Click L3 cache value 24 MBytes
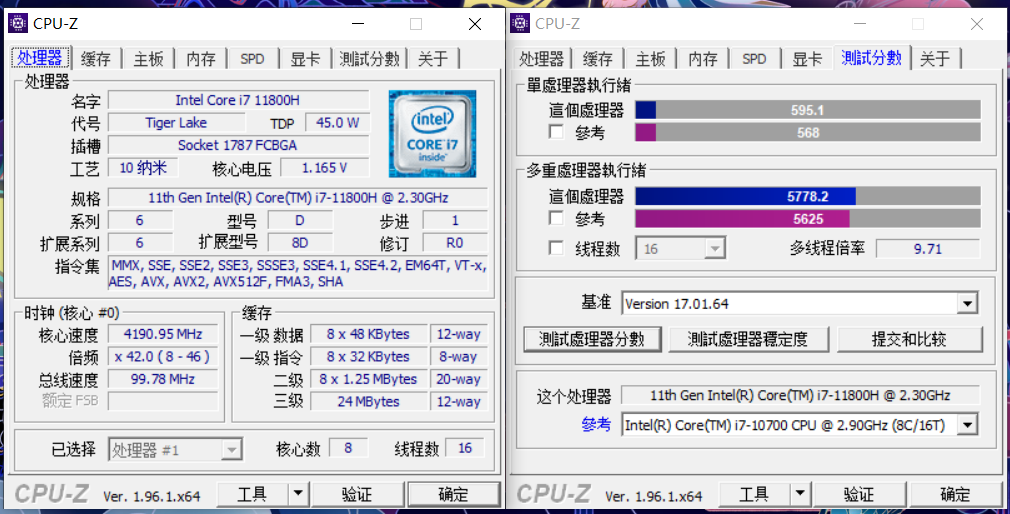The width and height of the screenshot is (1010, 514). tap(368, 401)
